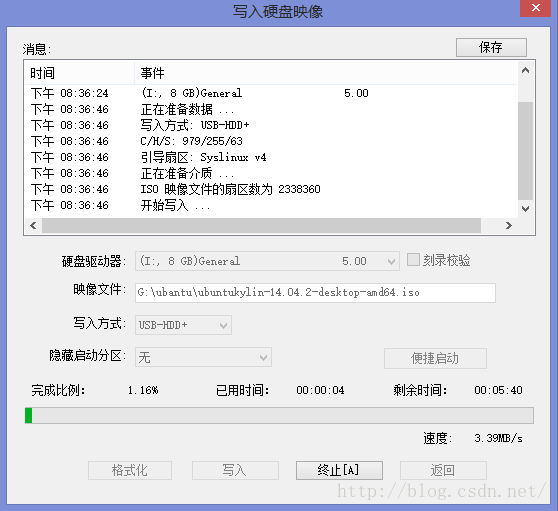Click the horizontal scrollbar thumb in message list
The width and height of the screenshot is (558, 511).
point(262,226)
